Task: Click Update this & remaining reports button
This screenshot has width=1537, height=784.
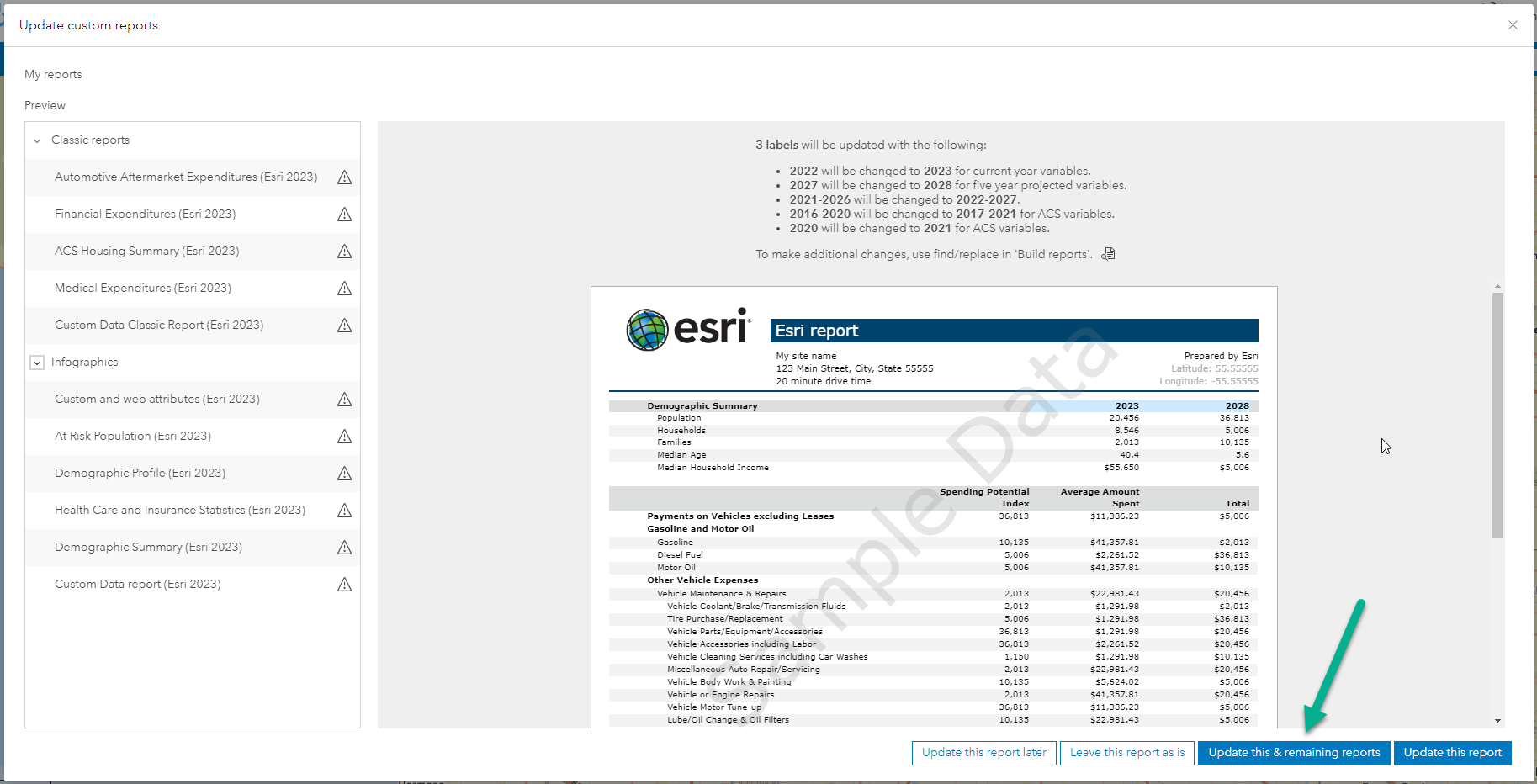Action: [x=1293, y=753]
